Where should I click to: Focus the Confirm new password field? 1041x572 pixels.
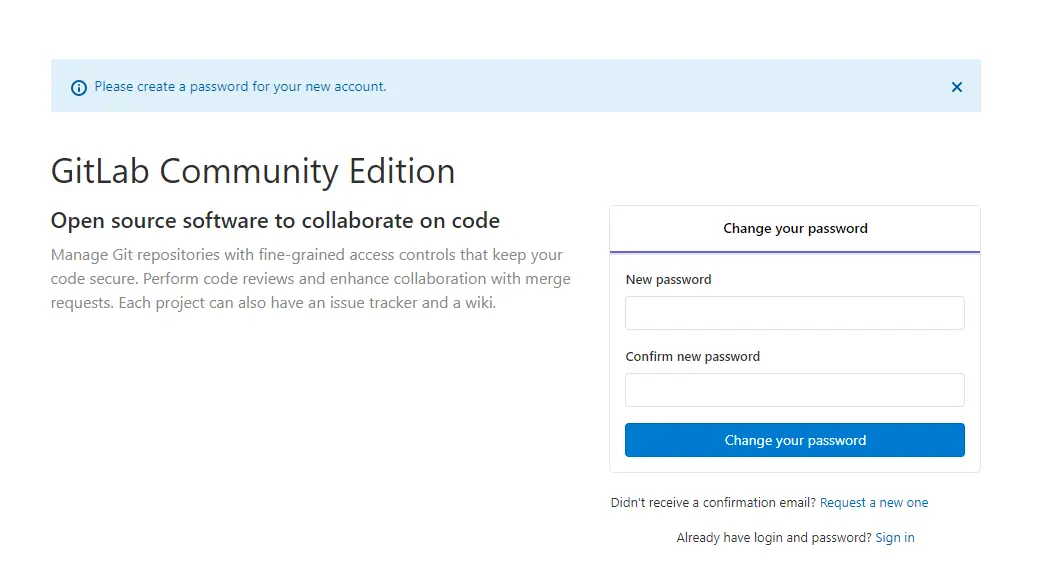click(x=795, y=390)
